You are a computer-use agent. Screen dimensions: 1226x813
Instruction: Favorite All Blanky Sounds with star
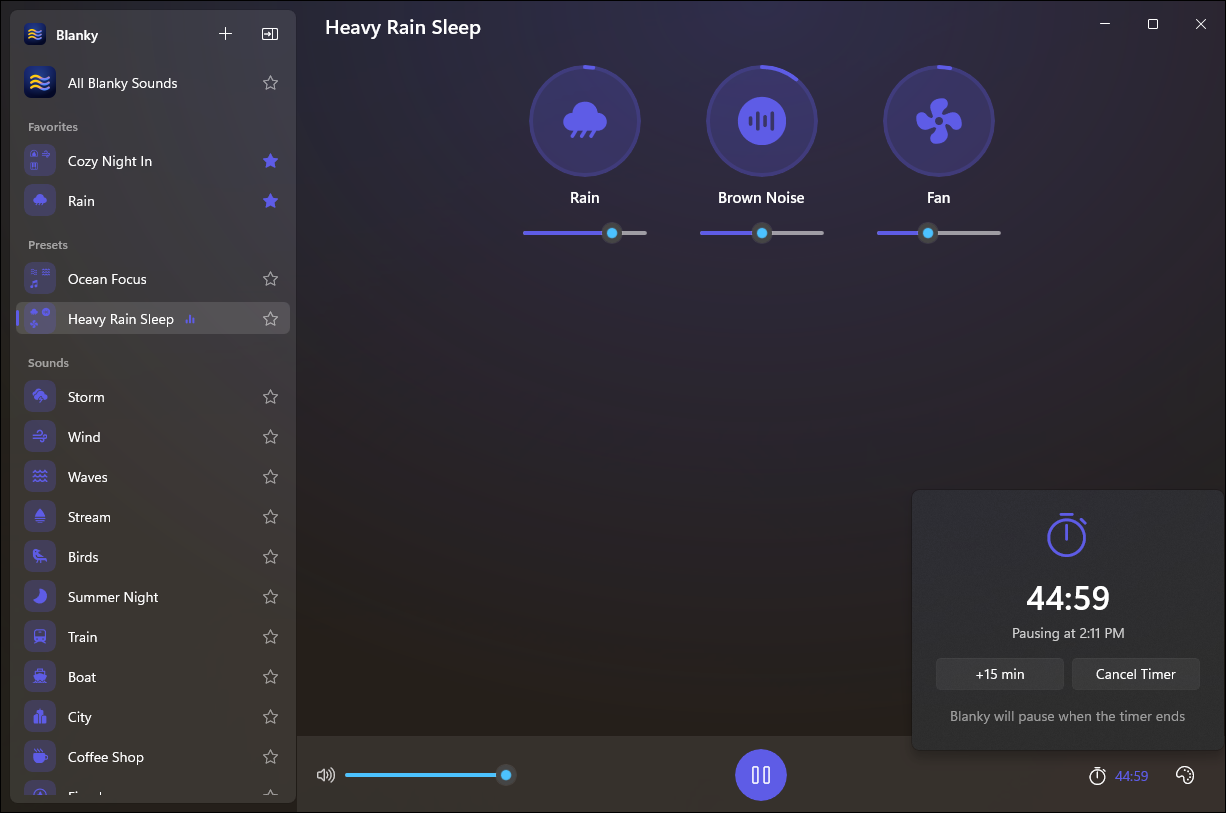pyautogui.click(x=270, y=83)
